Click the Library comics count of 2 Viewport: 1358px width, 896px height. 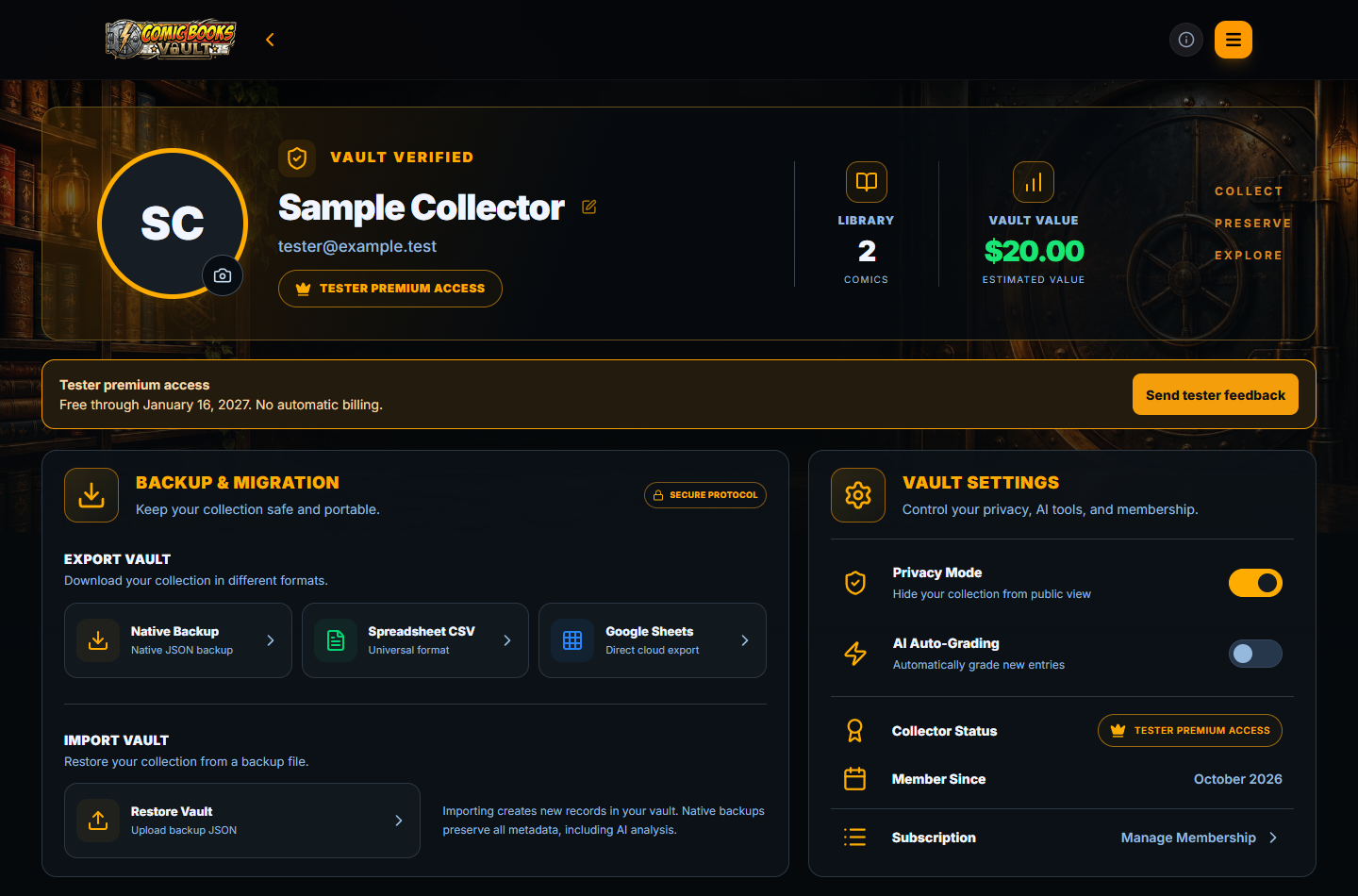pos(867,251)
